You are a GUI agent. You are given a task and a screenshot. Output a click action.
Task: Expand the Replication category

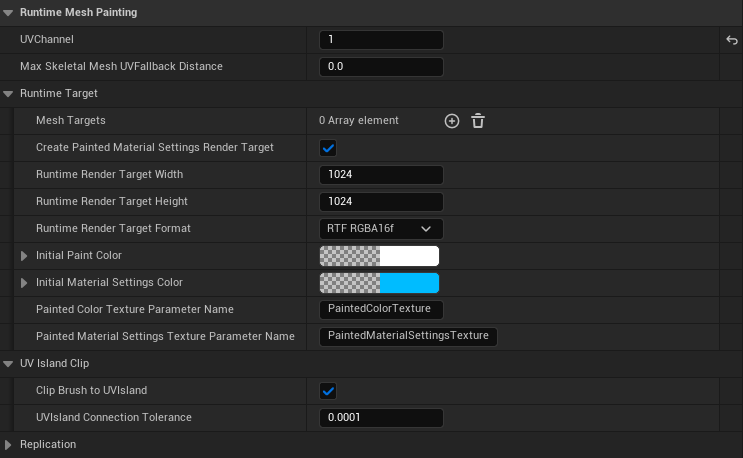(x=8, y=445)
